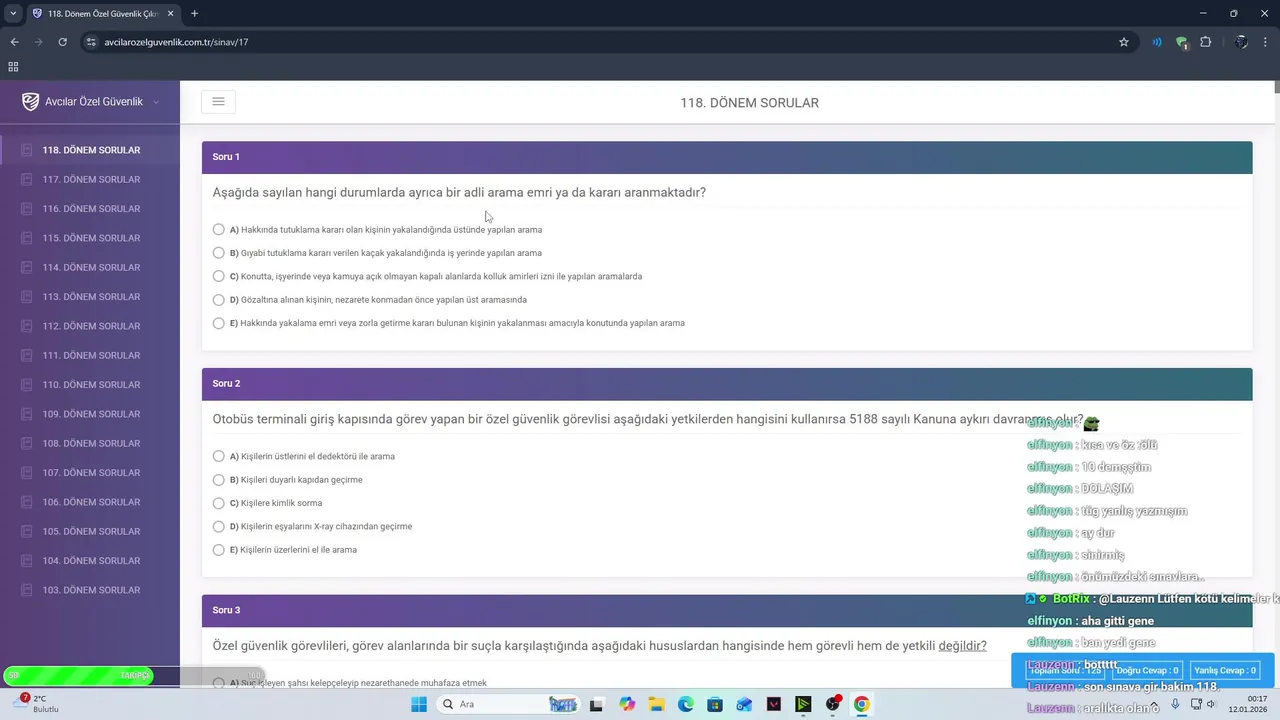This screenshot has width=1280, height=720.
Task: Click the blue sound-wave extension icon
Action: pyautogui.click(x=1157, y=42)
